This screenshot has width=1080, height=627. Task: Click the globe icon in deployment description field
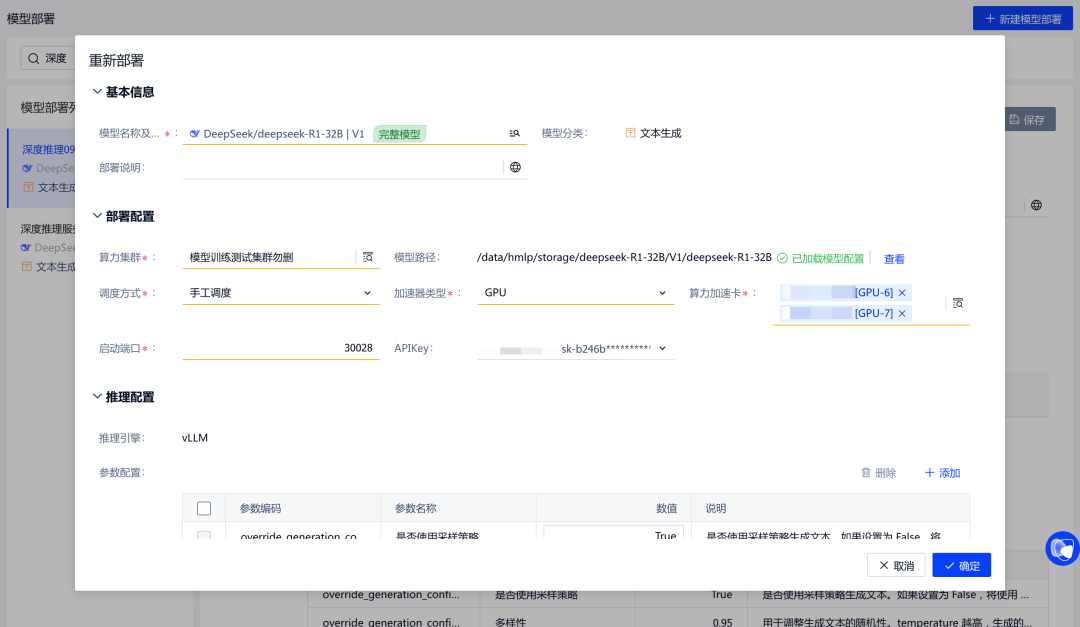pyautogui.click(x=515, y=167)
